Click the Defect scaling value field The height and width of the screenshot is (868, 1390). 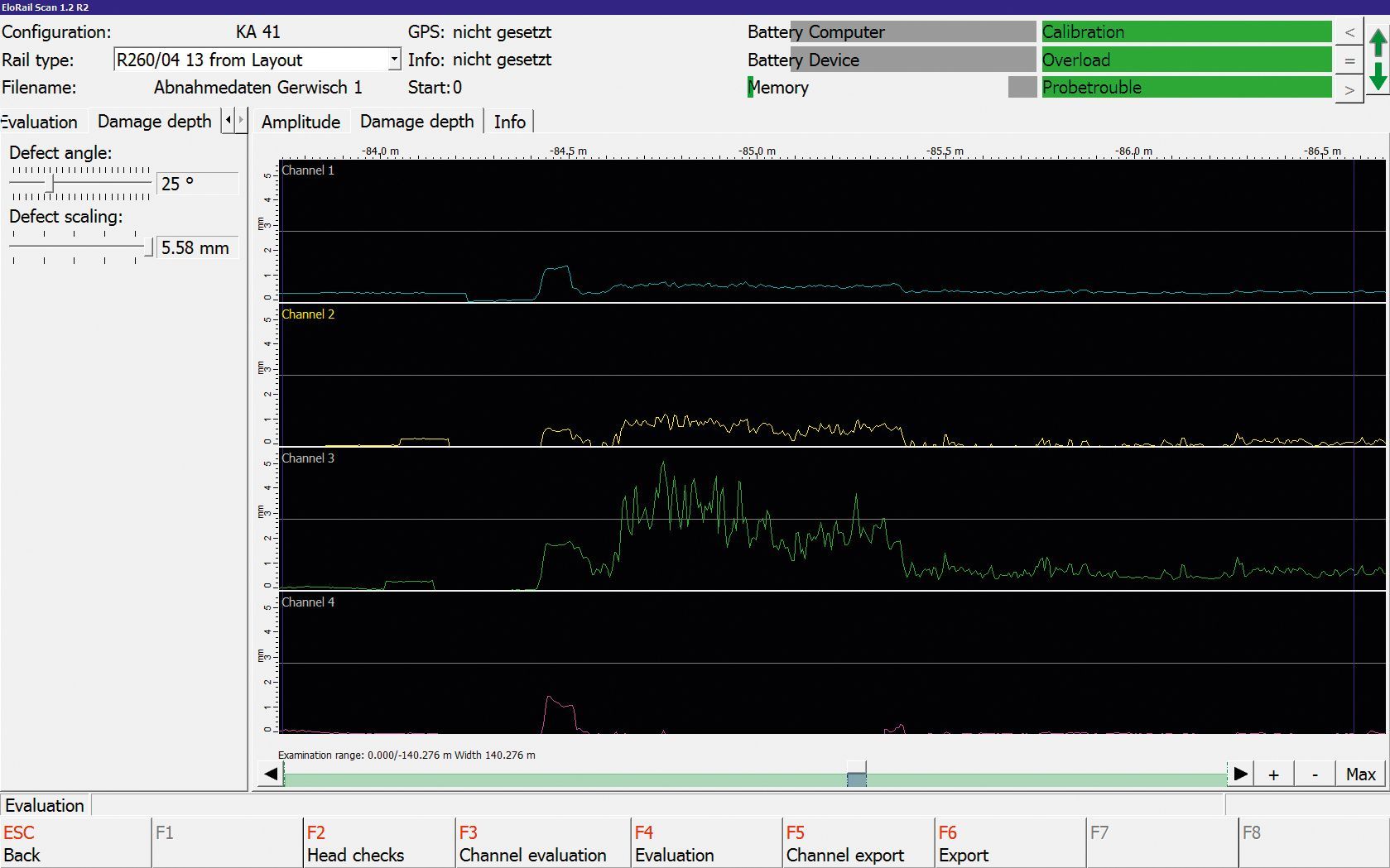pos(196,247)
